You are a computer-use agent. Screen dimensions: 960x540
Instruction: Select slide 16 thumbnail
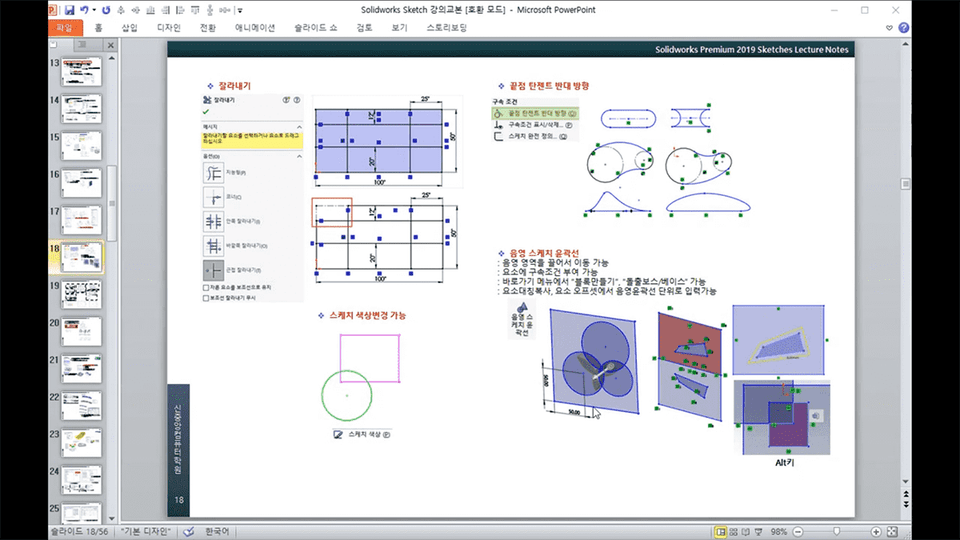point(81,183)
